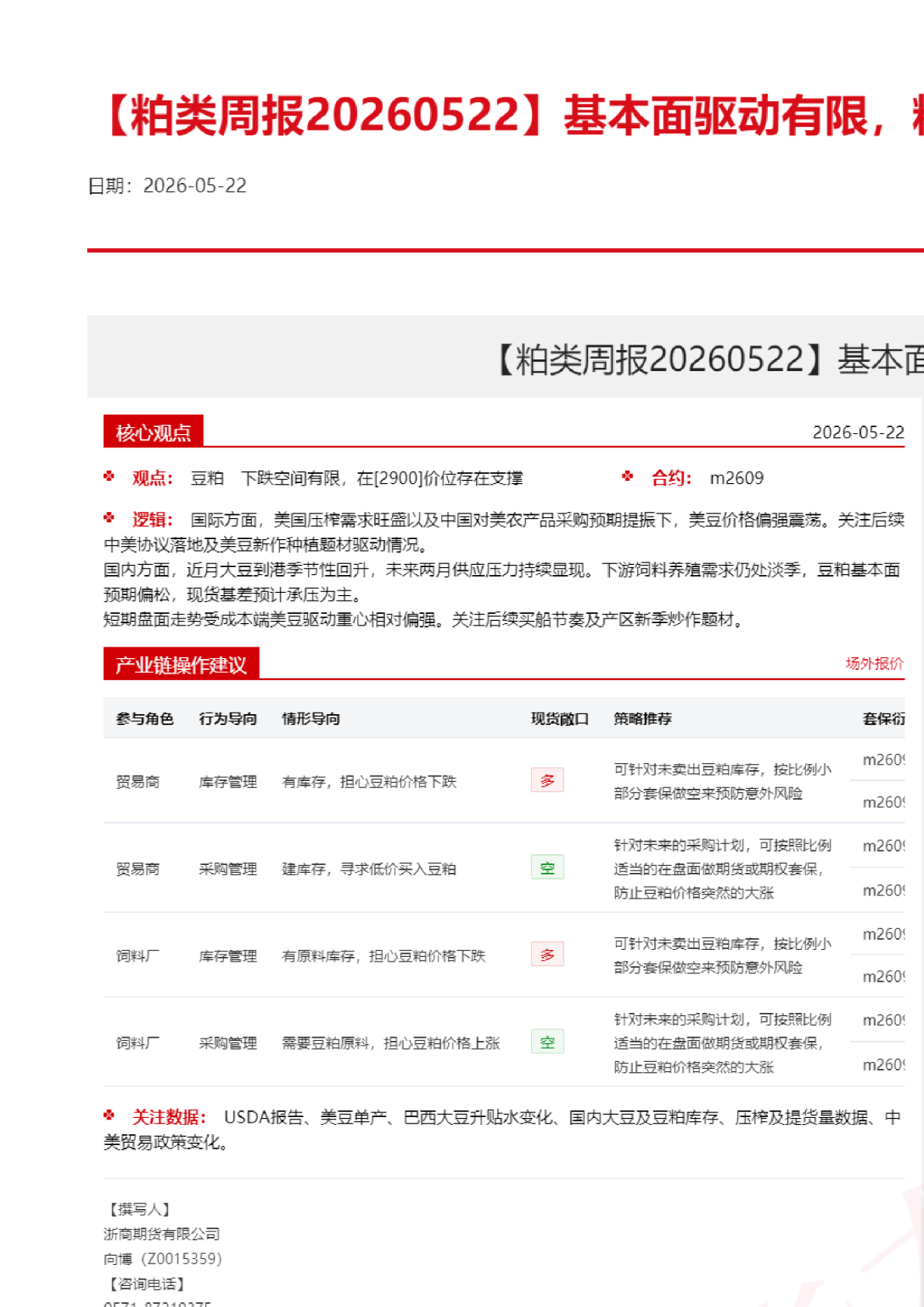Screen dimensions: 924x1307
Task: Click 库存管理 in the first 贸易商 row
Action: (228, 782)
